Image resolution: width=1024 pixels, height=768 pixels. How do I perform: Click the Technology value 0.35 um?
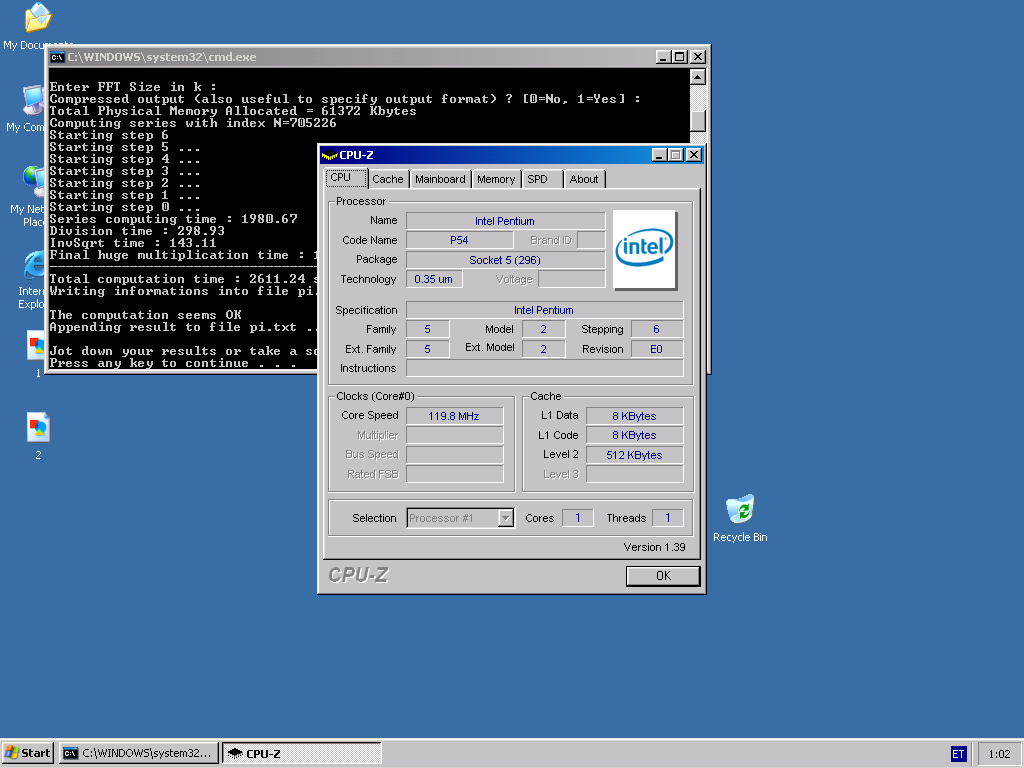click(434, 279)
